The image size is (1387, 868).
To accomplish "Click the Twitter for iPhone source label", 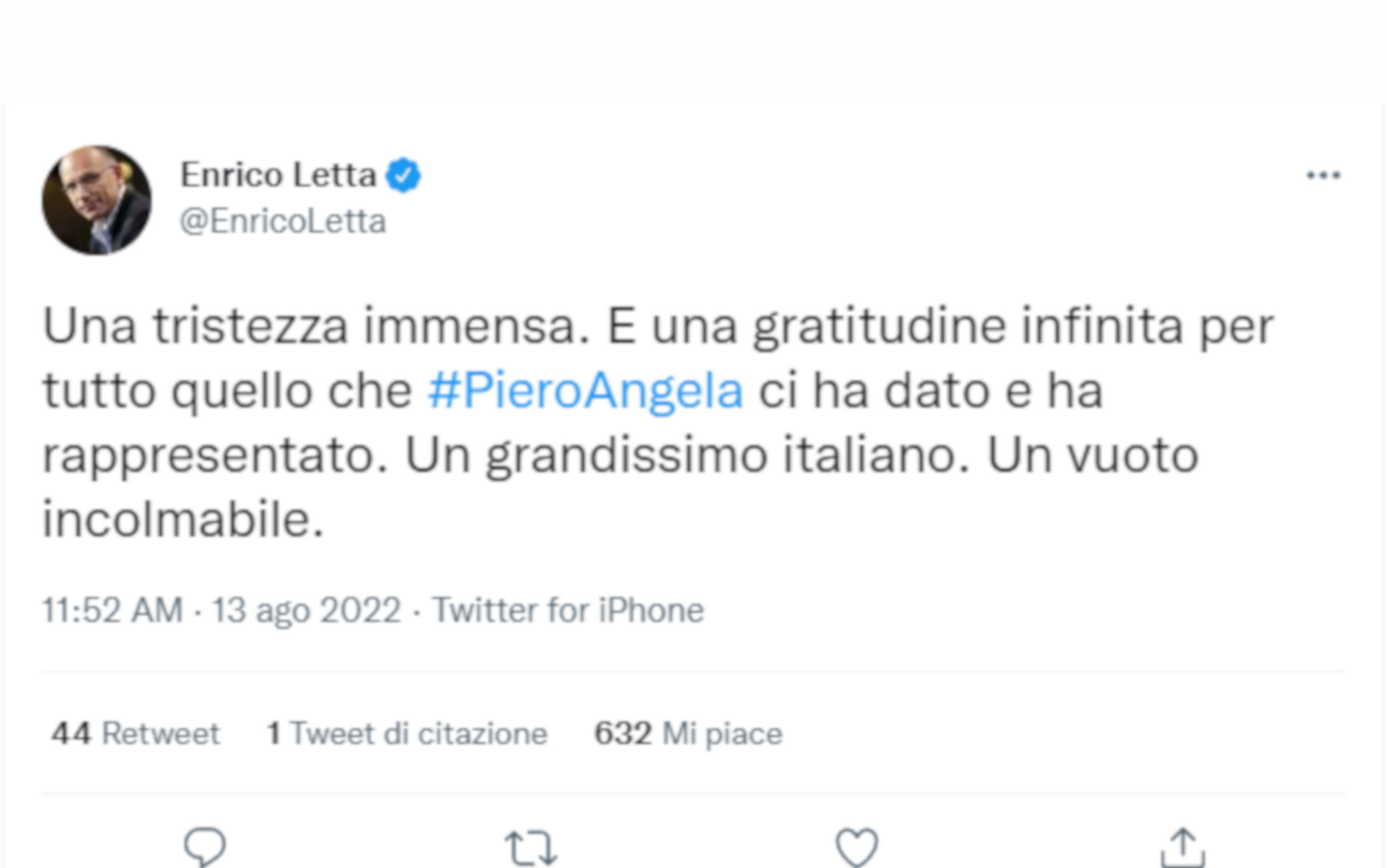I will click(x=567, y=610).
